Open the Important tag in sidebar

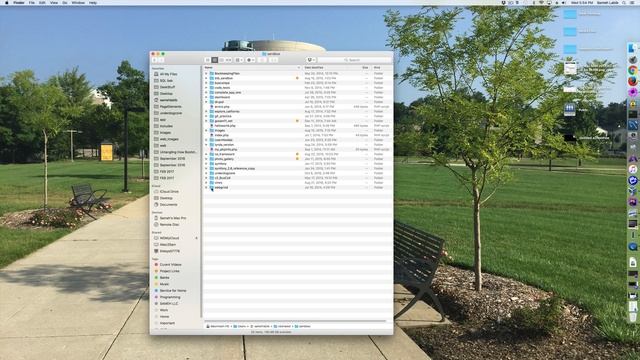164,323
